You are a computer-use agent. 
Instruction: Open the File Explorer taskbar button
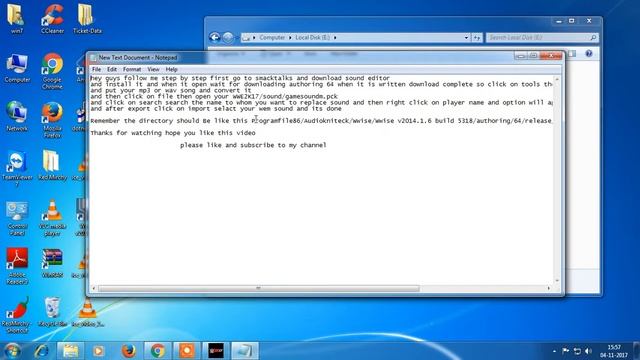tap(70, 351)
